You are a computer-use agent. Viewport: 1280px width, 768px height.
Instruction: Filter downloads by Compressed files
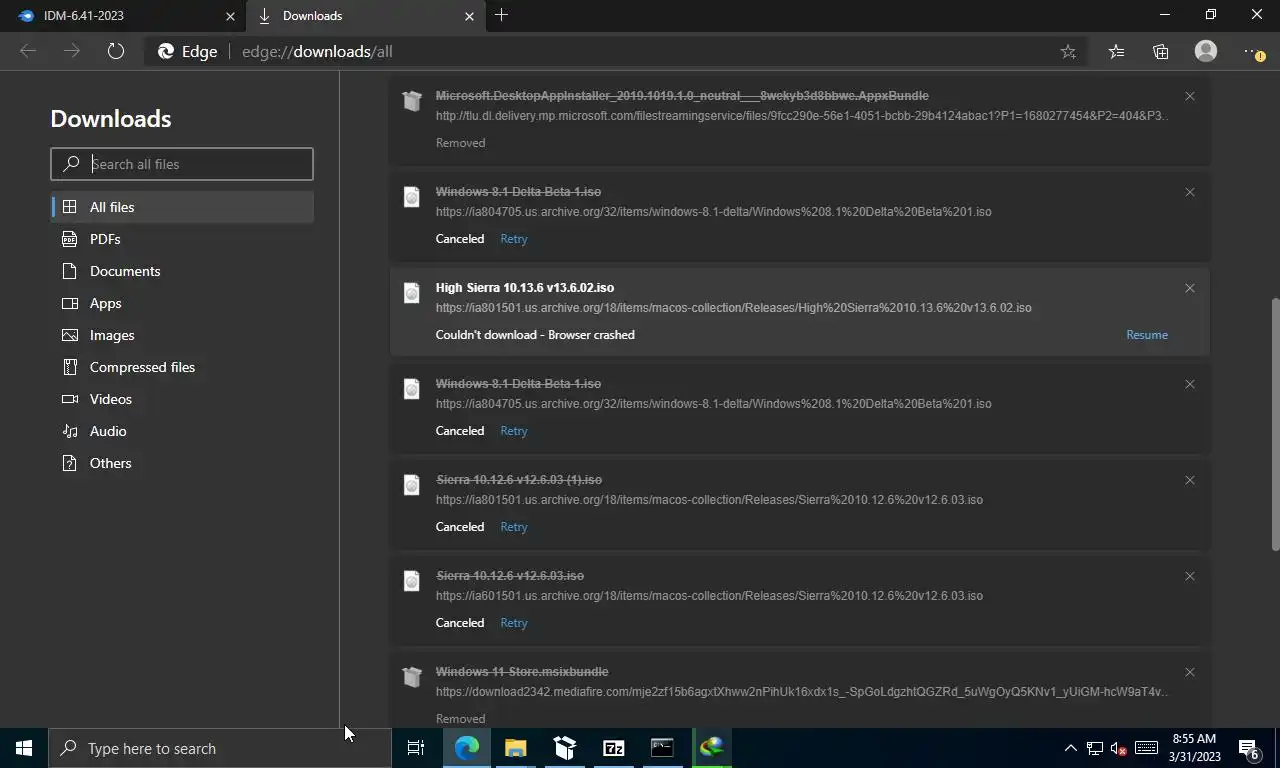[x=182, y=367]
